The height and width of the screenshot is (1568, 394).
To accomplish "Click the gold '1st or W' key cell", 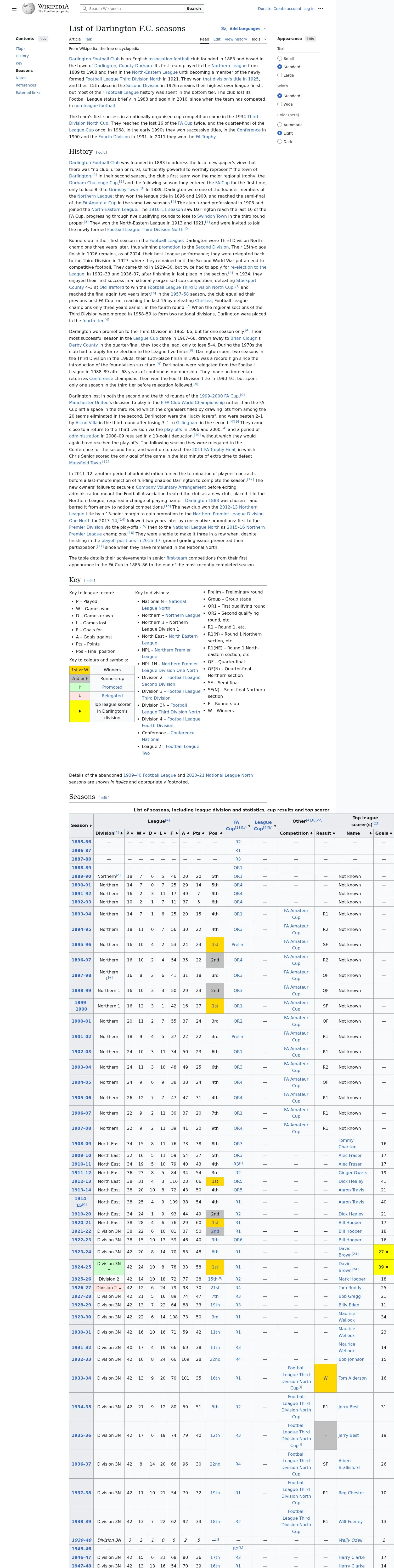I will (x=80, y=670).
